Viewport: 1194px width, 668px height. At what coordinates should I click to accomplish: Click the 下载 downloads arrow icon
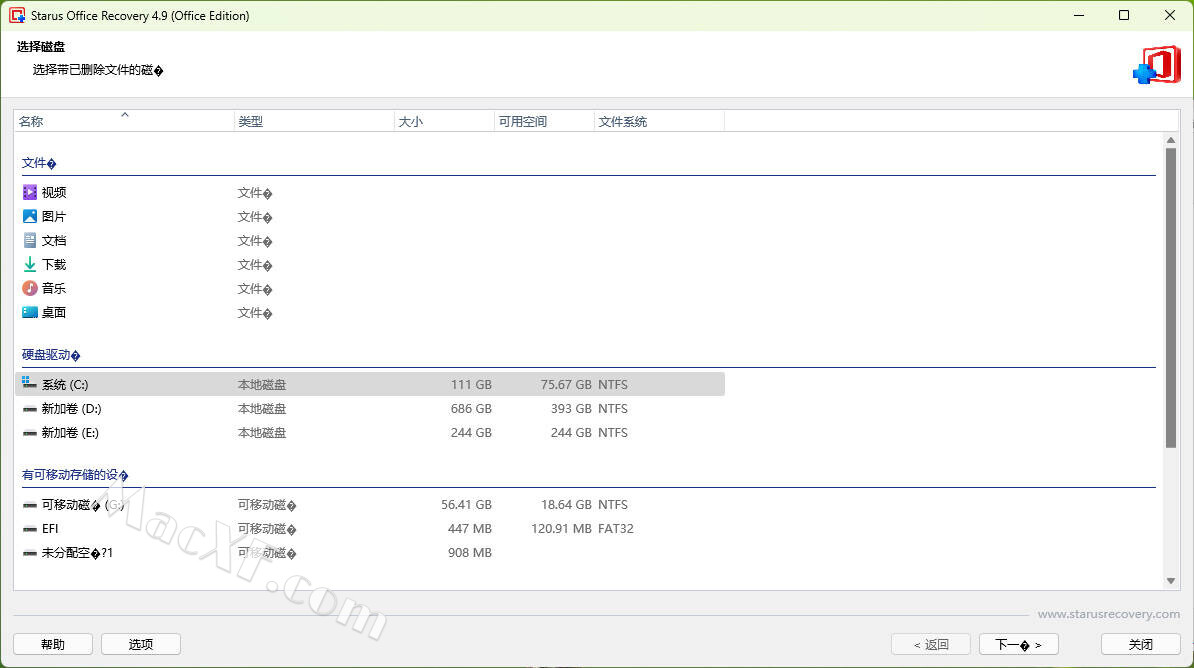coord(30,264)
